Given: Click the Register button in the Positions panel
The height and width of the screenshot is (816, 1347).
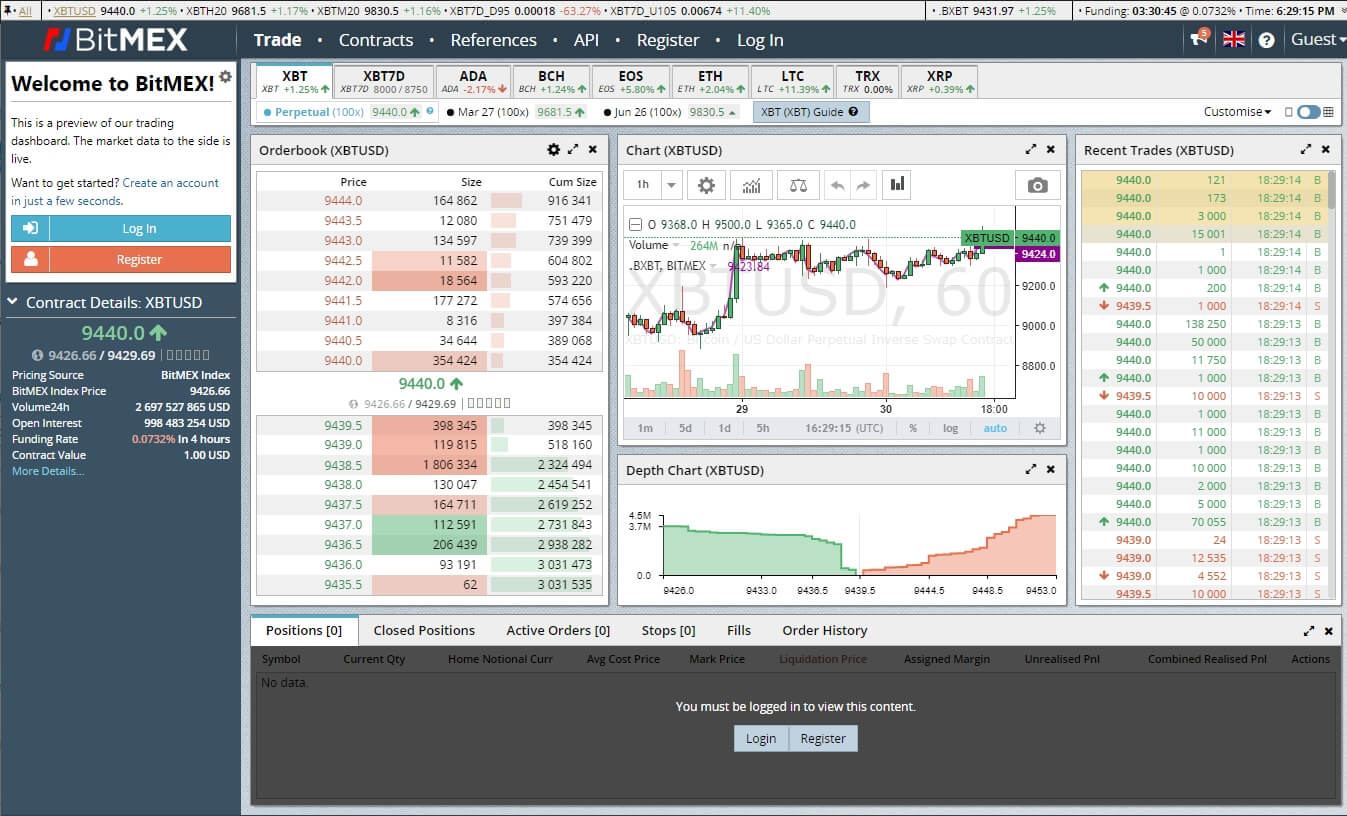Looking at the screenshot, I should (823, 738).
